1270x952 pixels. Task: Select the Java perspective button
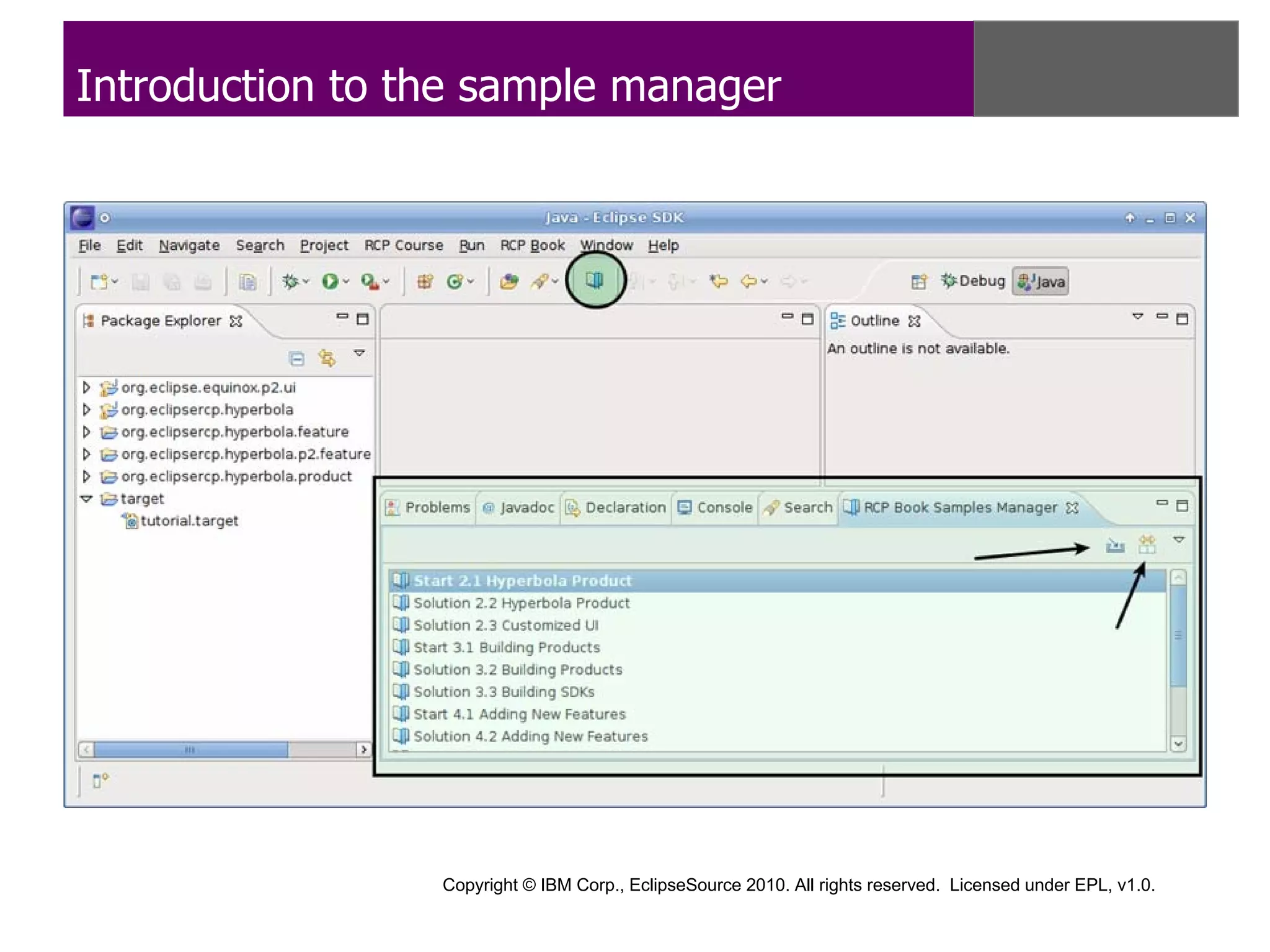[1041, 281]
